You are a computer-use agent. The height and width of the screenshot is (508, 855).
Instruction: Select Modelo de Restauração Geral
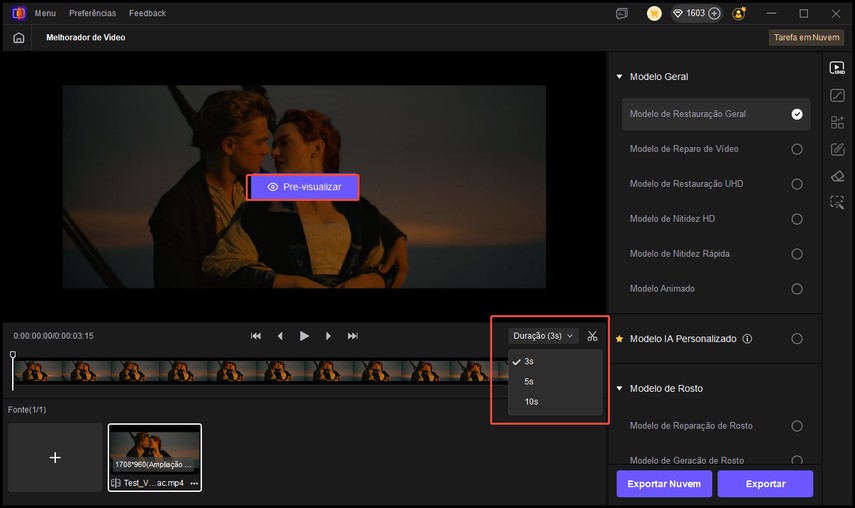tap(716, 114)
